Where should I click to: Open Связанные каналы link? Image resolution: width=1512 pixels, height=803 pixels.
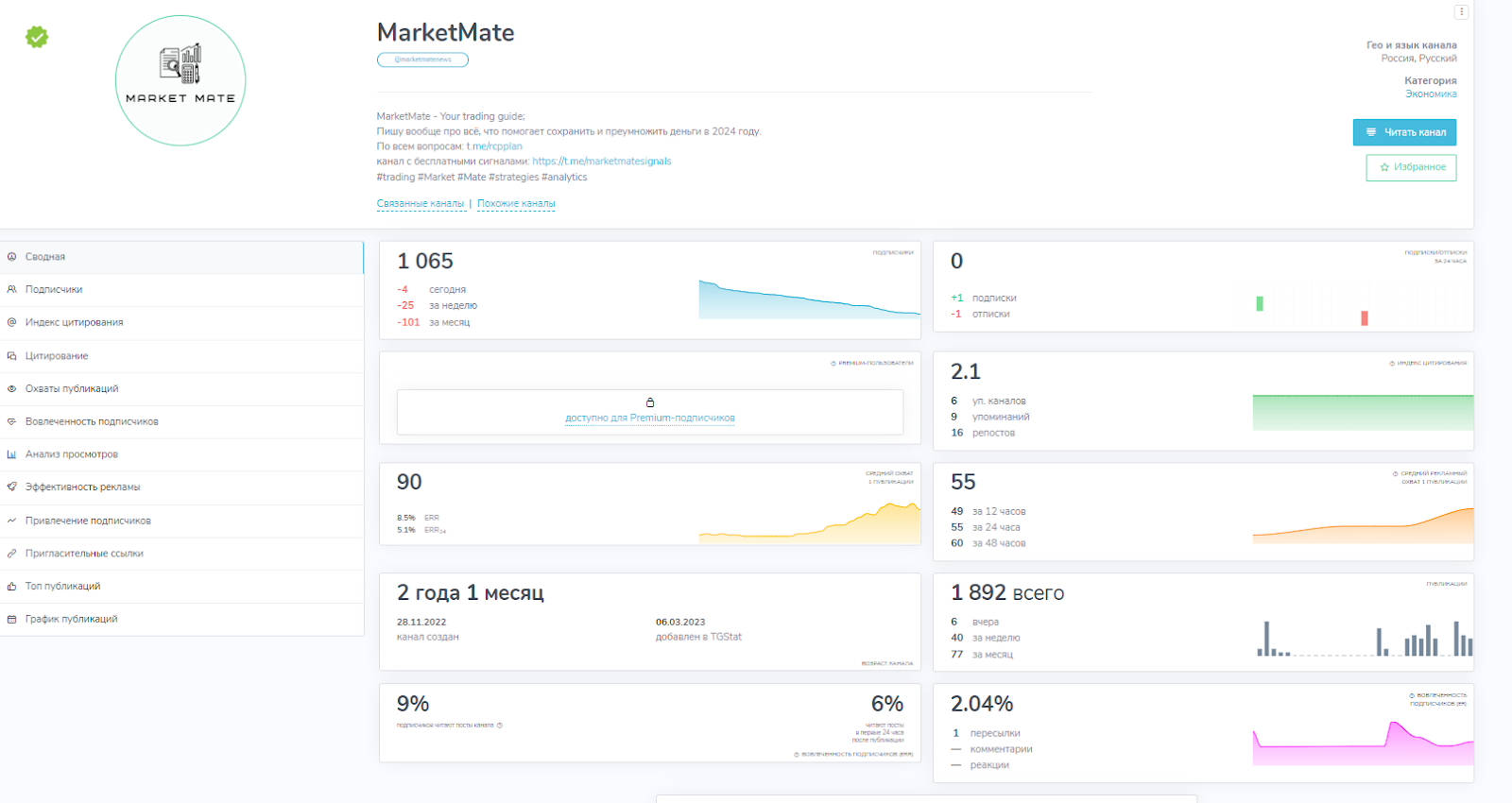[x=421, y=203]
